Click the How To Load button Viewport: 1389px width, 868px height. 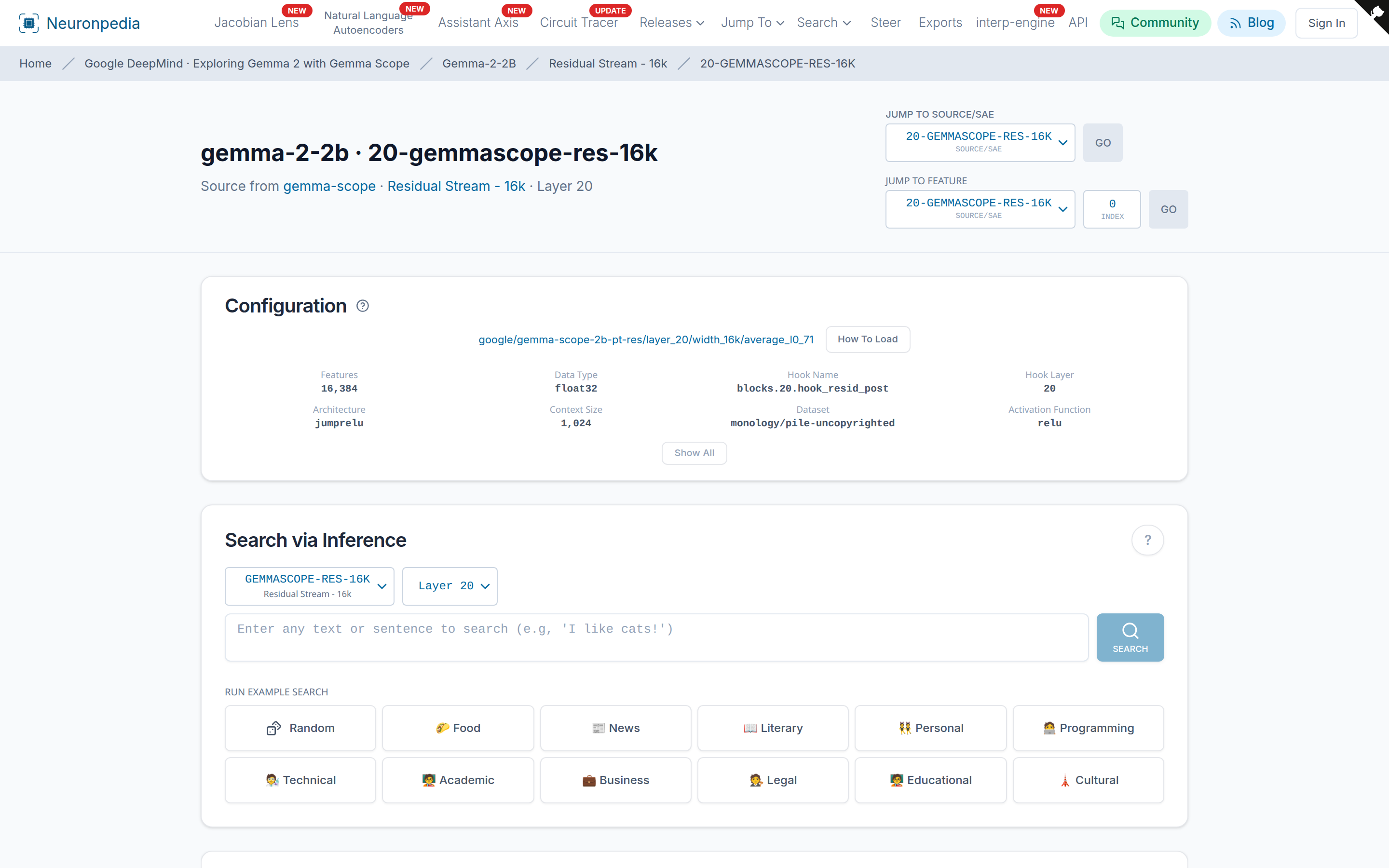click(x=867, y=339)
